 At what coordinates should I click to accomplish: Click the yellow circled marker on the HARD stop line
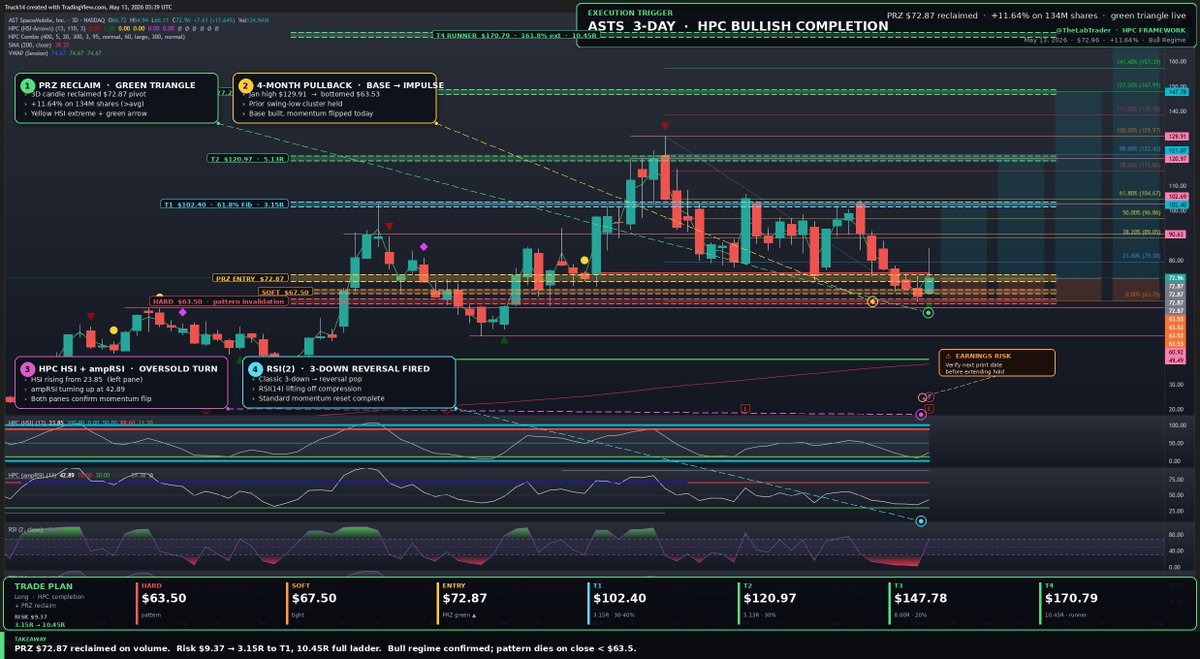tap(873, 301)
